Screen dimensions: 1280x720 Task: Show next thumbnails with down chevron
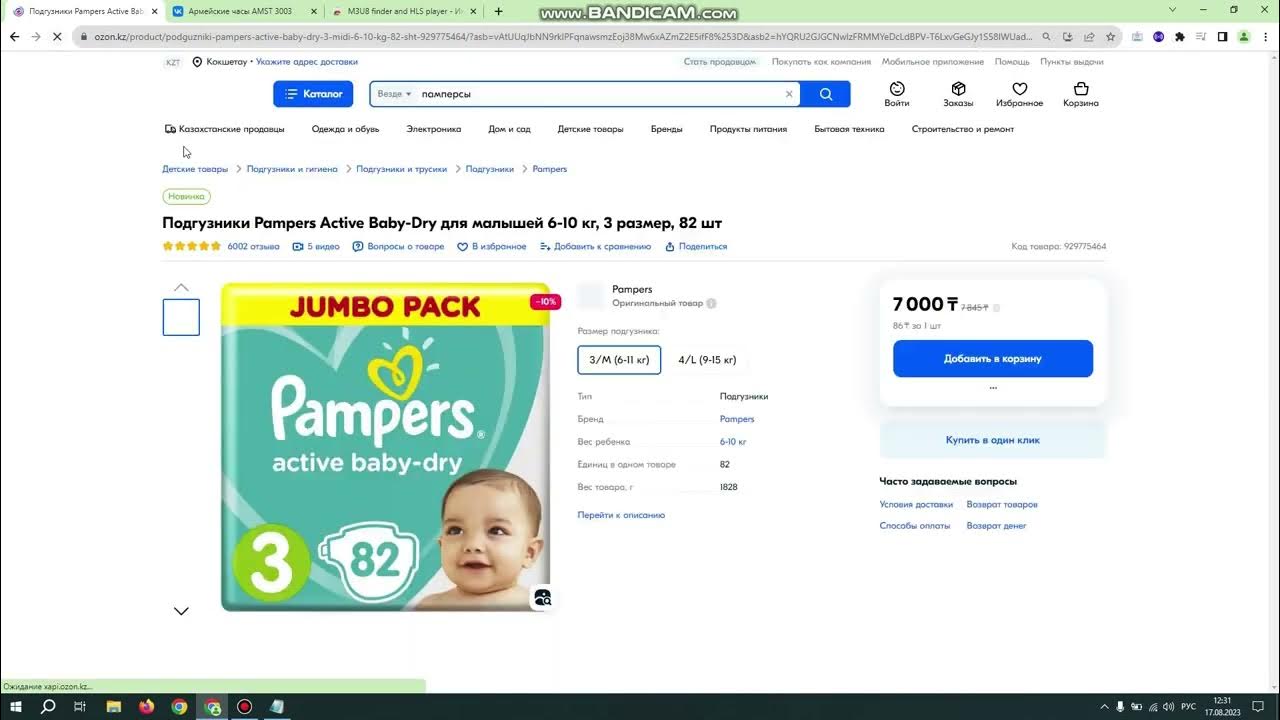181,611
